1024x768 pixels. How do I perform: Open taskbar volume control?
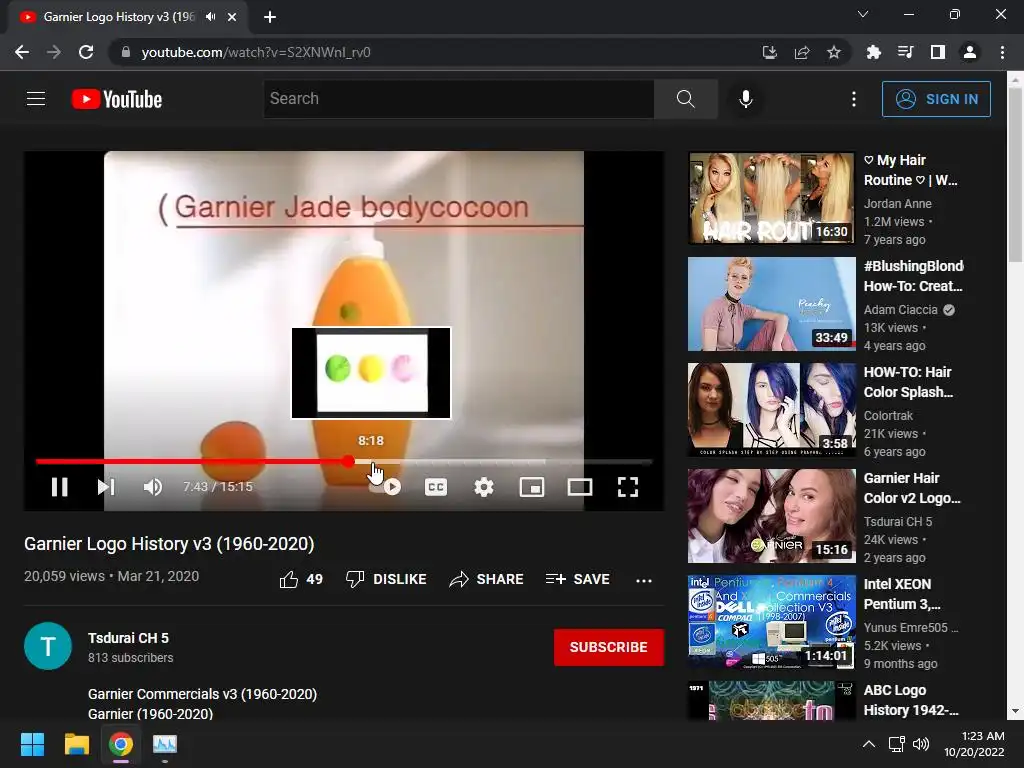click(x=921, y=744)
